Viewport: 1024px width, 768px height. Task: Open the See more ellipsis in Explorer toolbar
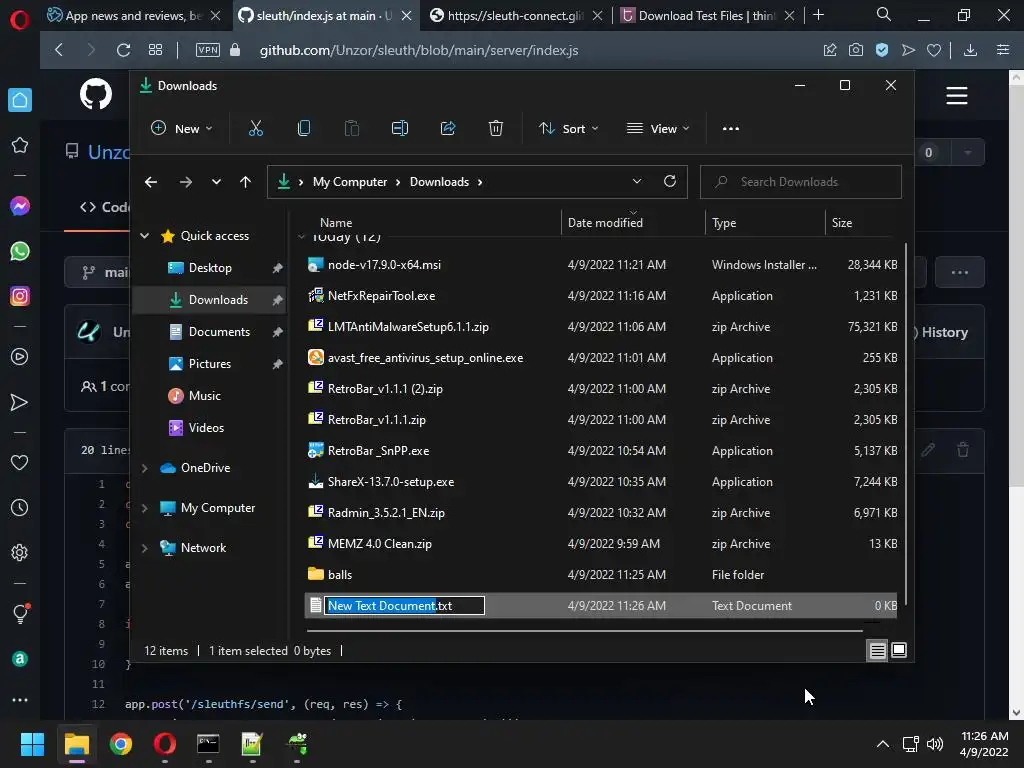click(731, 129)
